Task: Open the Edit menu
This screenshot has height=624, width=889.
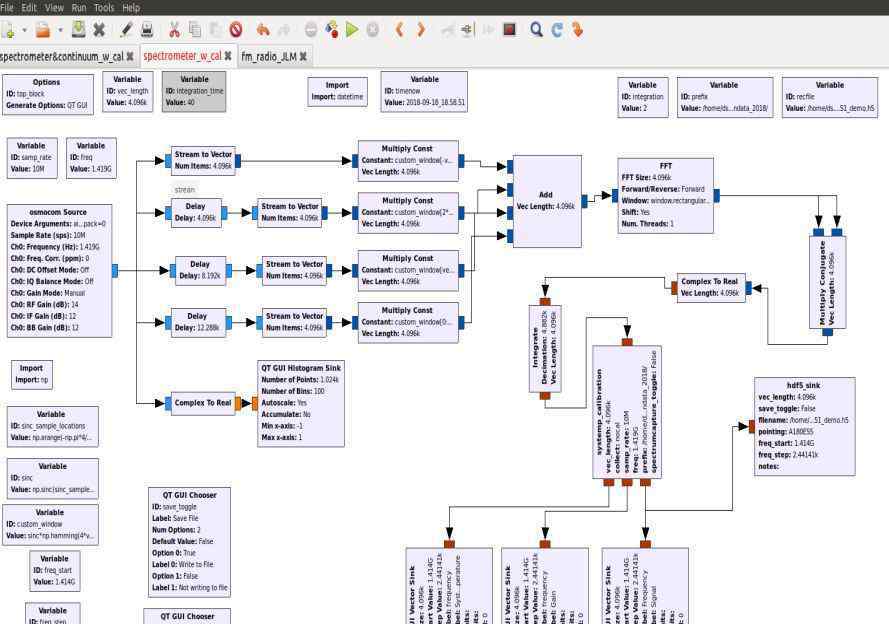Action: 29,7
